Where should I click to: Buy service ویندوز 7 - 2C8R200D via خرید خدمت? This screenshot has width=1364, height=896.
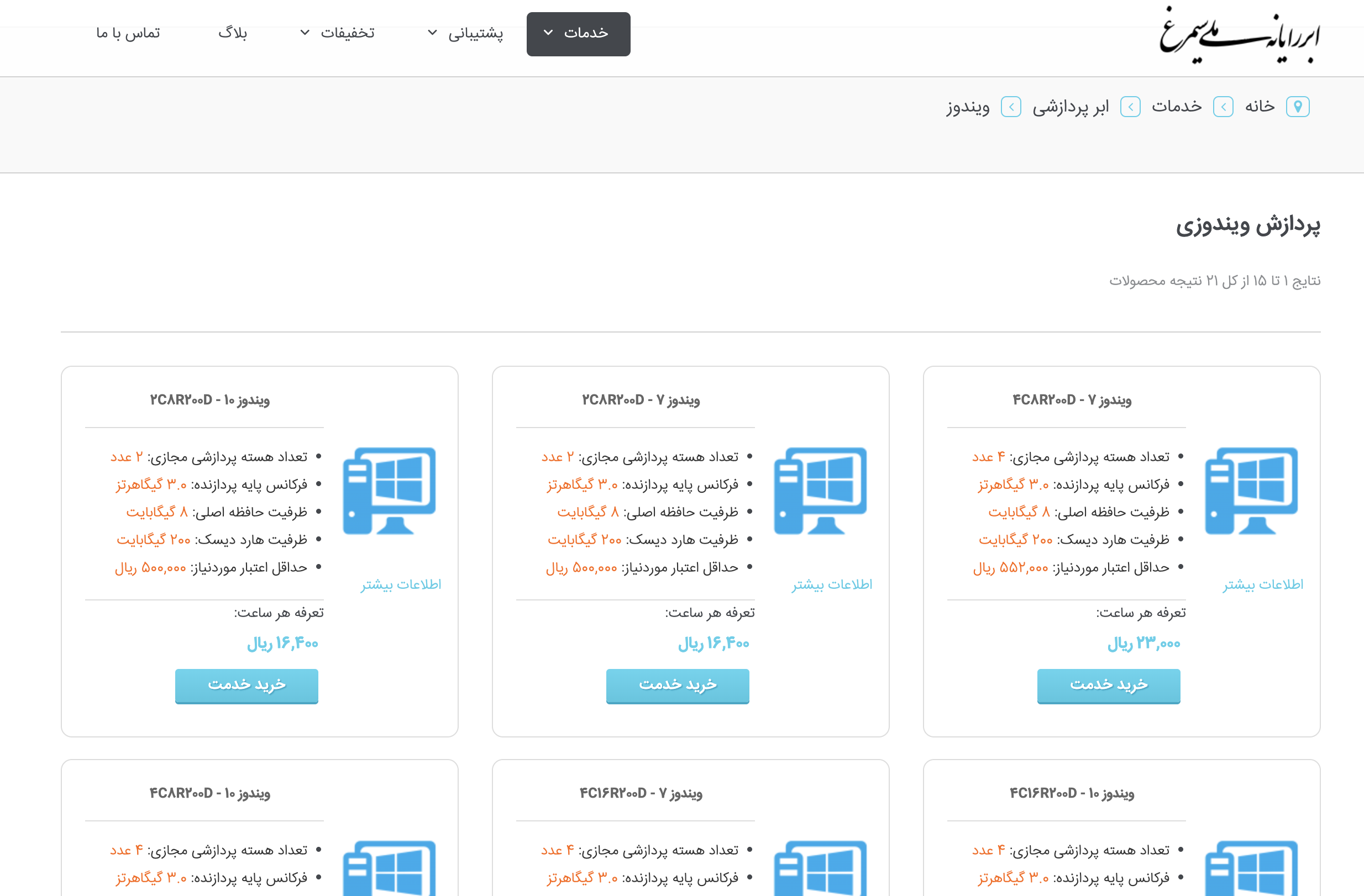pos(678,686)
